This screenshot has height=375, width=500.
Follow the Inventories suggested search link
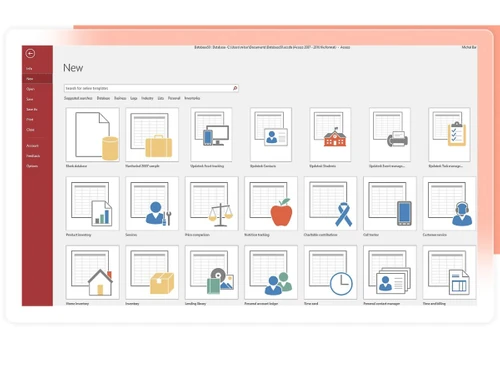pos(192,98)
